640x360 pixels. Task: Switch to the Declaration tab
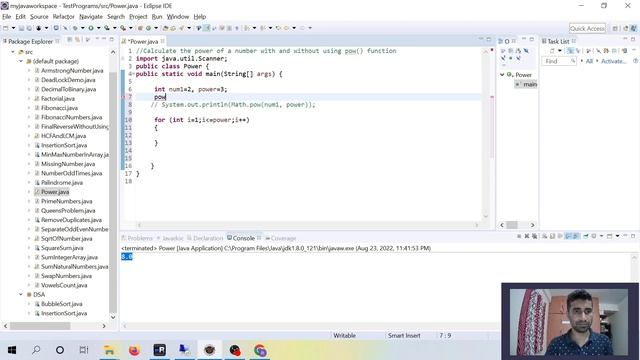point(205,238)
